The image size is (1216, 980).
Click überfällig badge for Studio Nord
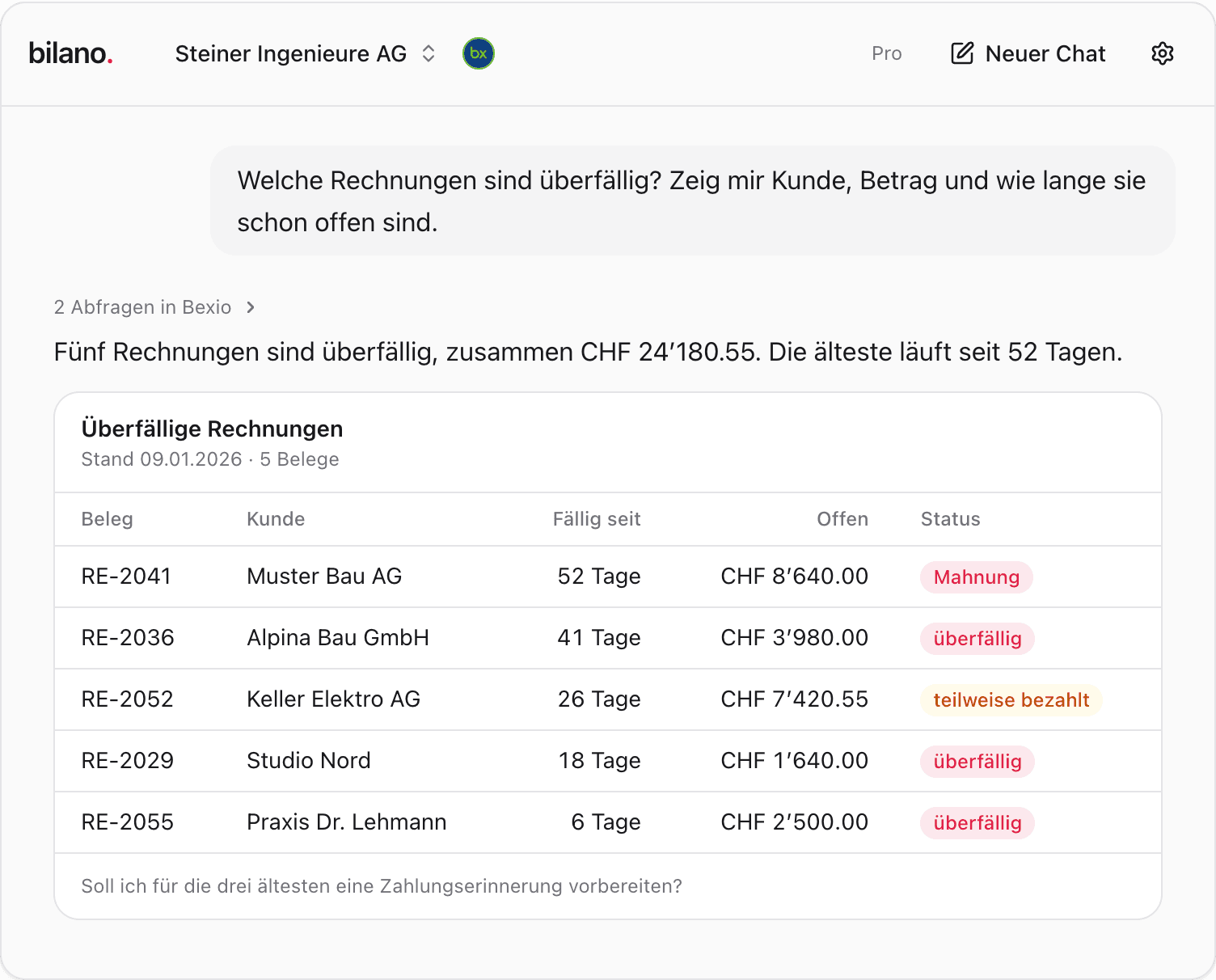(x=977, y=762)
